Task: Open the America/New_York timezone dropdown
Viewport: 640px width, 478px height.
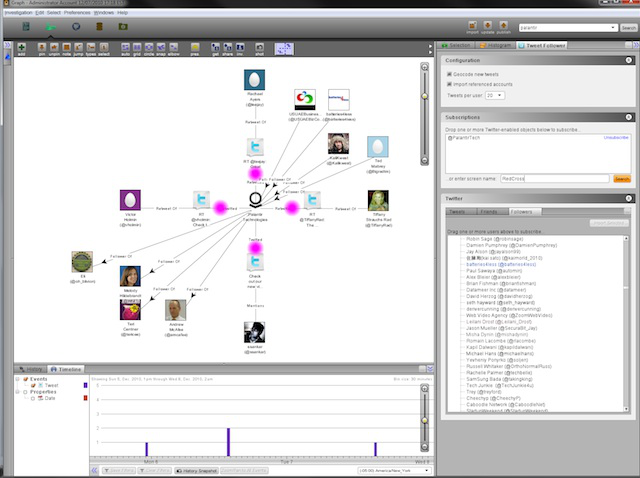Action: 394,471
